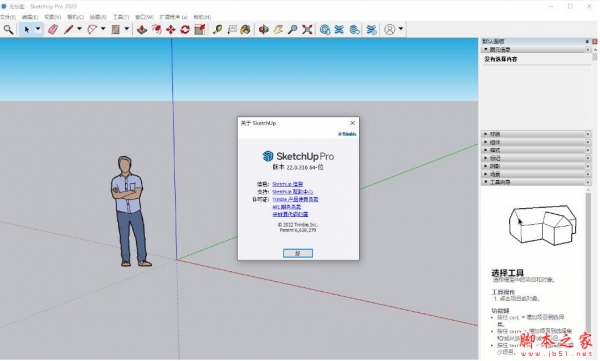
Task: Open the SketchUp info link after 信息
Action: point(287,184)
